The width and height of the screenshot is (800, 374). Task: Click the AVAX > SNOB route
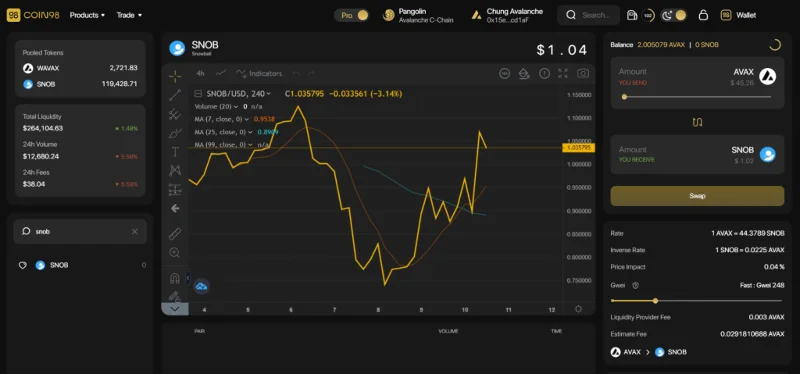(x=648, y=352)
